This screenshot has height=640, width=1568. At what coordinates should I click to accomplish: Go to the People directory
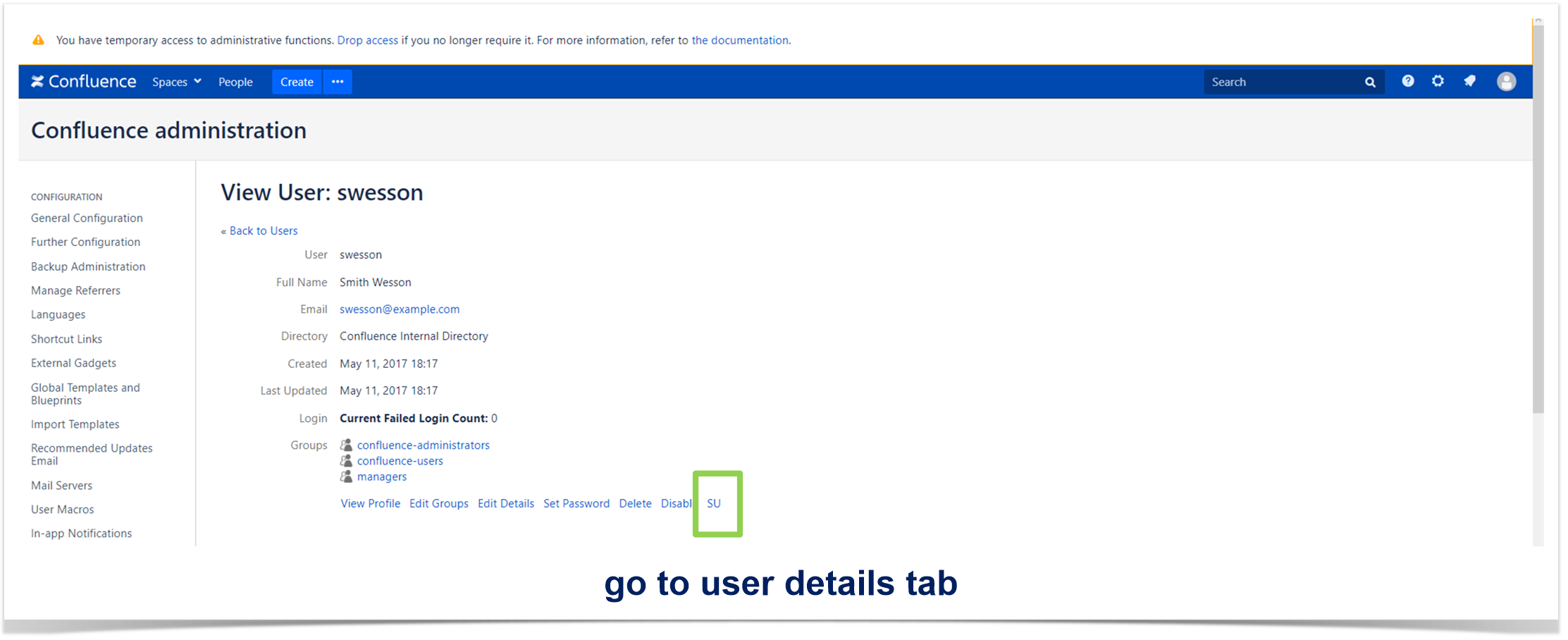pos(235,82)
